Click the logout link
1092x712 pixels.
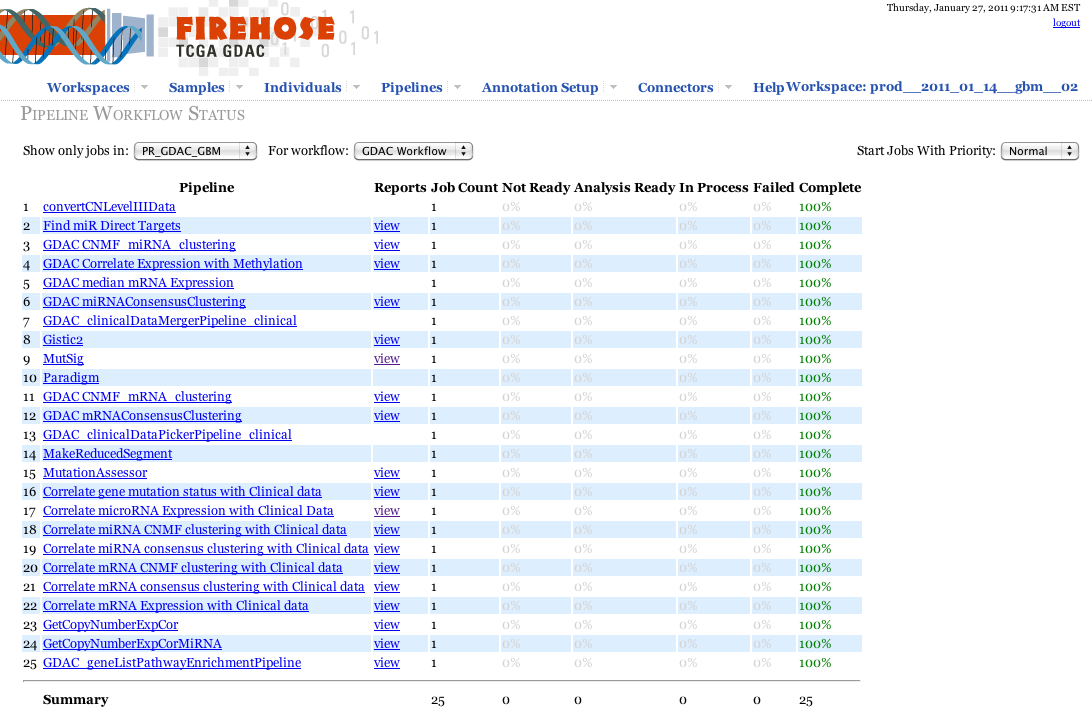click(x=1065, y=23)
